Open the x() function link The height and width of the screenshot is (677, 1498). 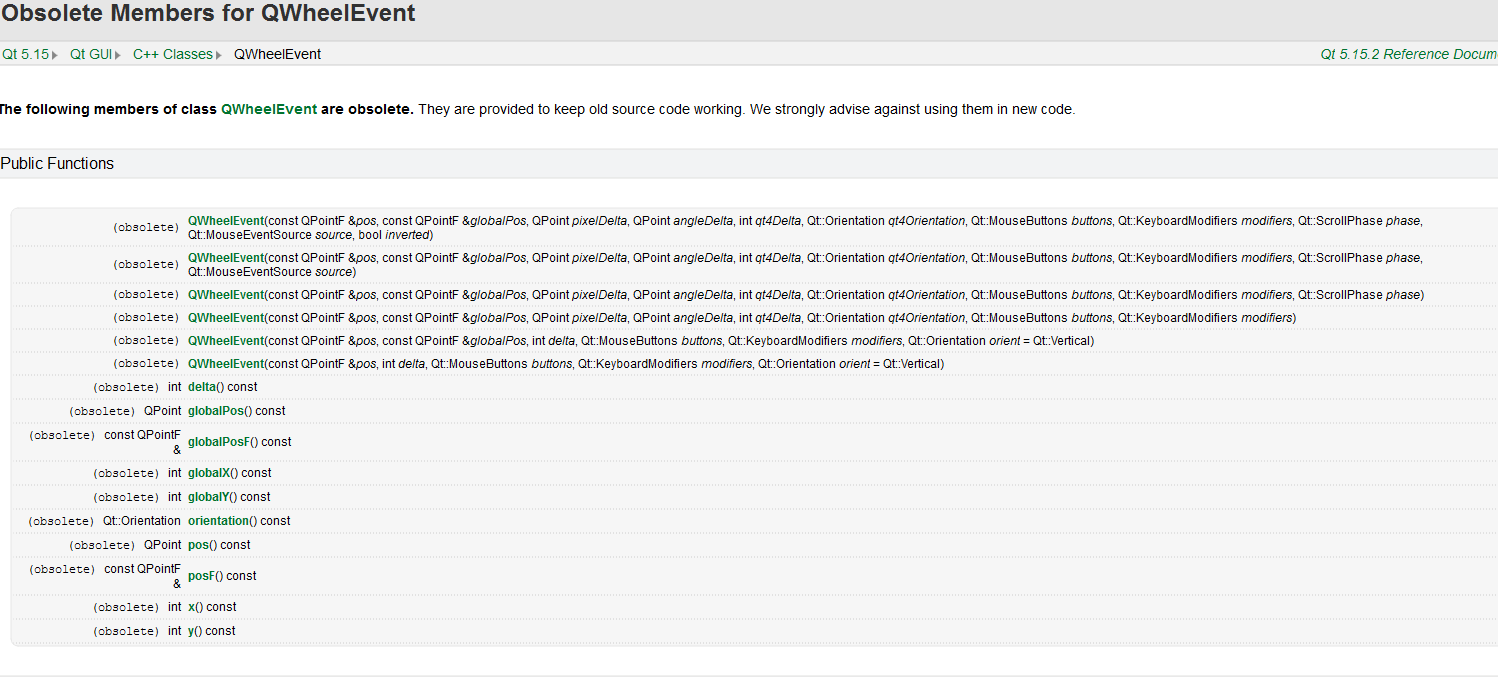point(191,607)
